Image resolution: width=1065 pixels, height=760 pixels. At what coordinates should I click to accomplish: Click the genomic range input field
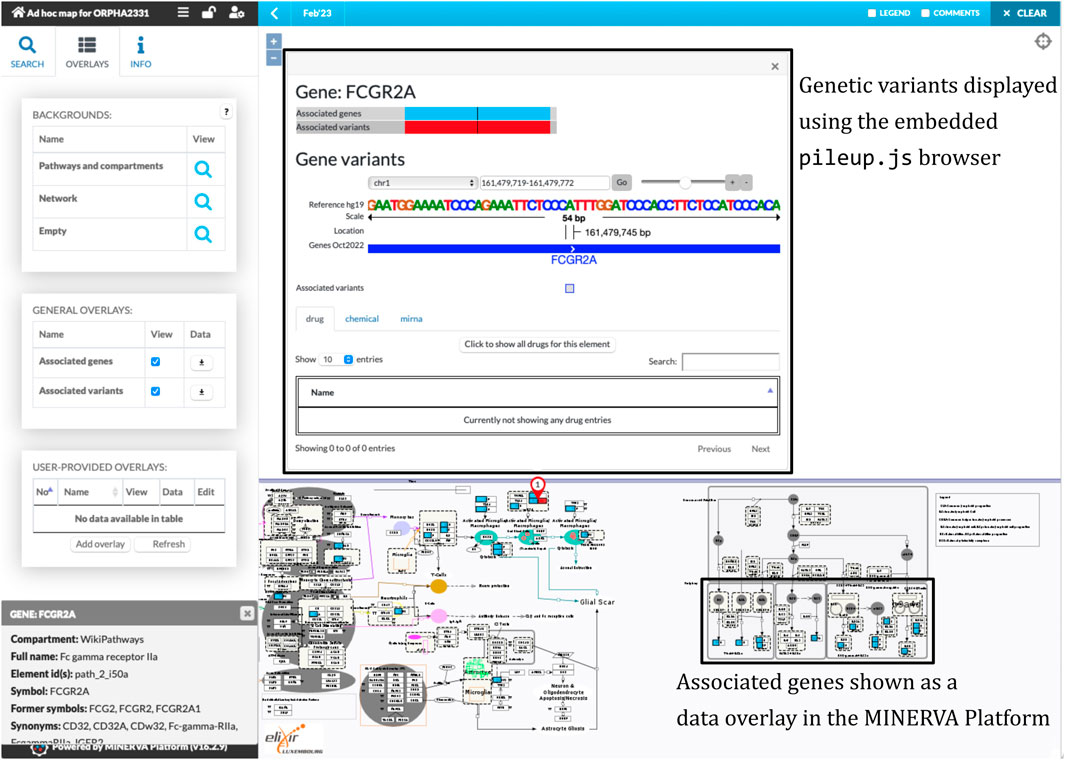[x=545, y=183]
